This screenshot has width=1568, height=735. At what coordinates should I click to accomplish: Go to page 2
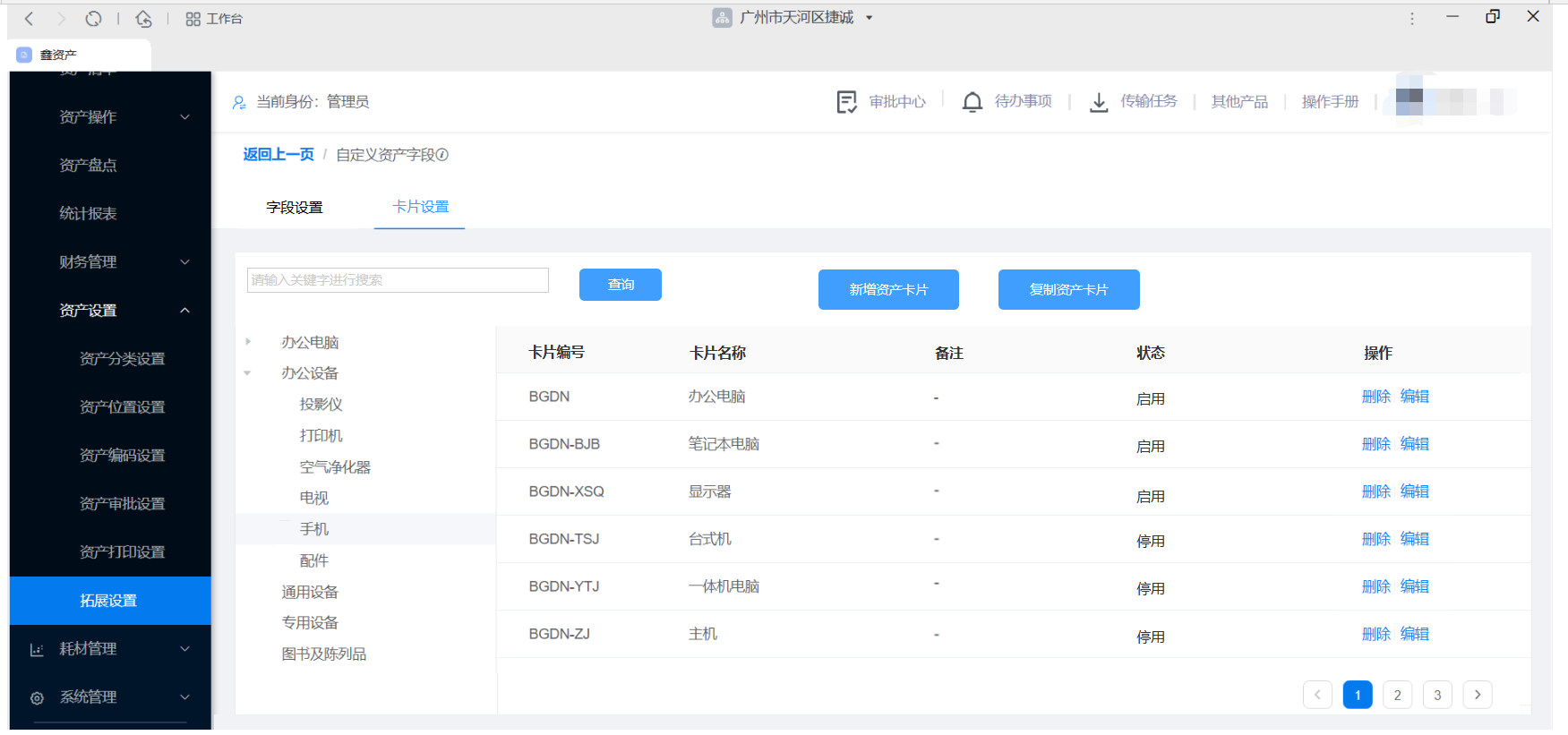[1397, 695]
